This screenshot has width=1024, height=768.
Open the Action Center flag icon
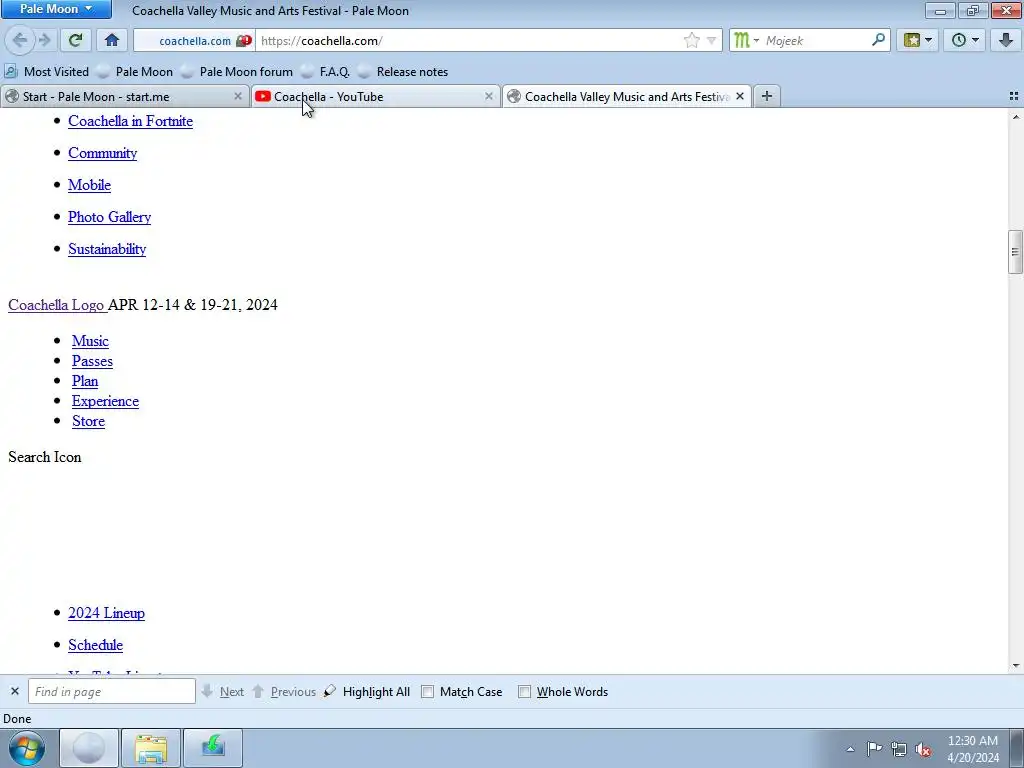[x=874, y=749]
